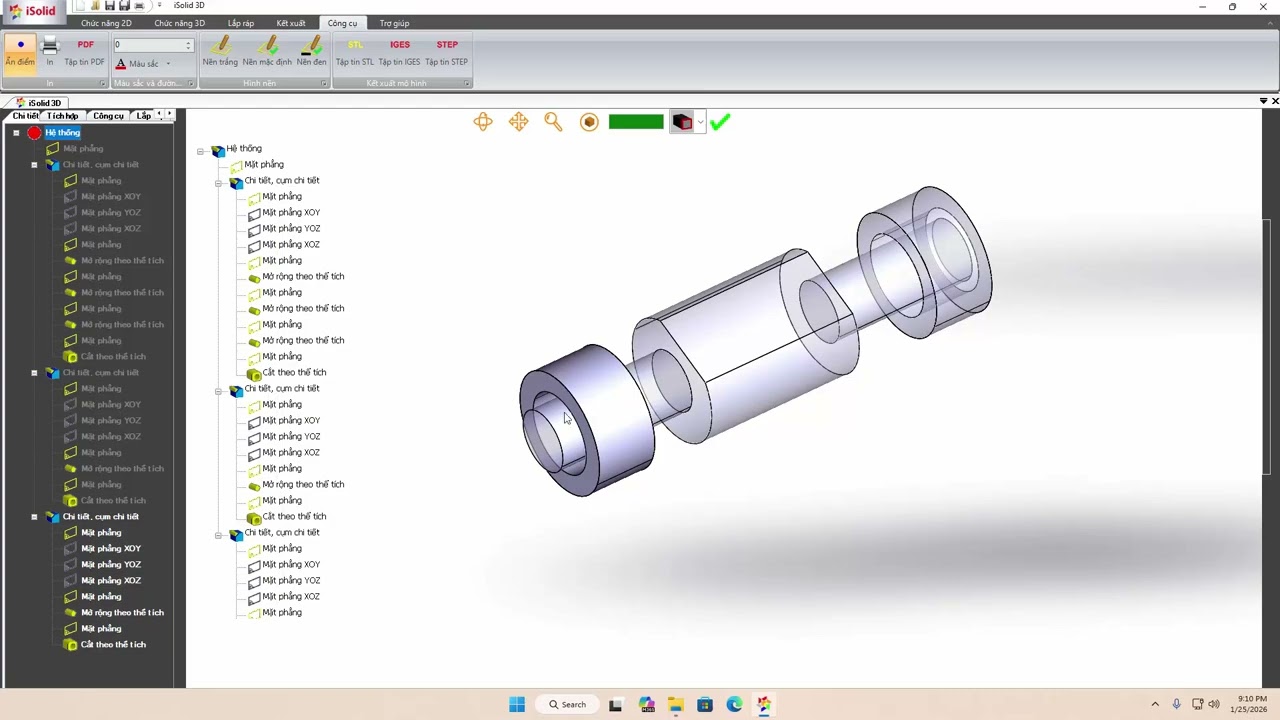Open the Chức năng 3D ribbon tab
The width and height of the screenshot is (1280, 720).
click(179, 23)
